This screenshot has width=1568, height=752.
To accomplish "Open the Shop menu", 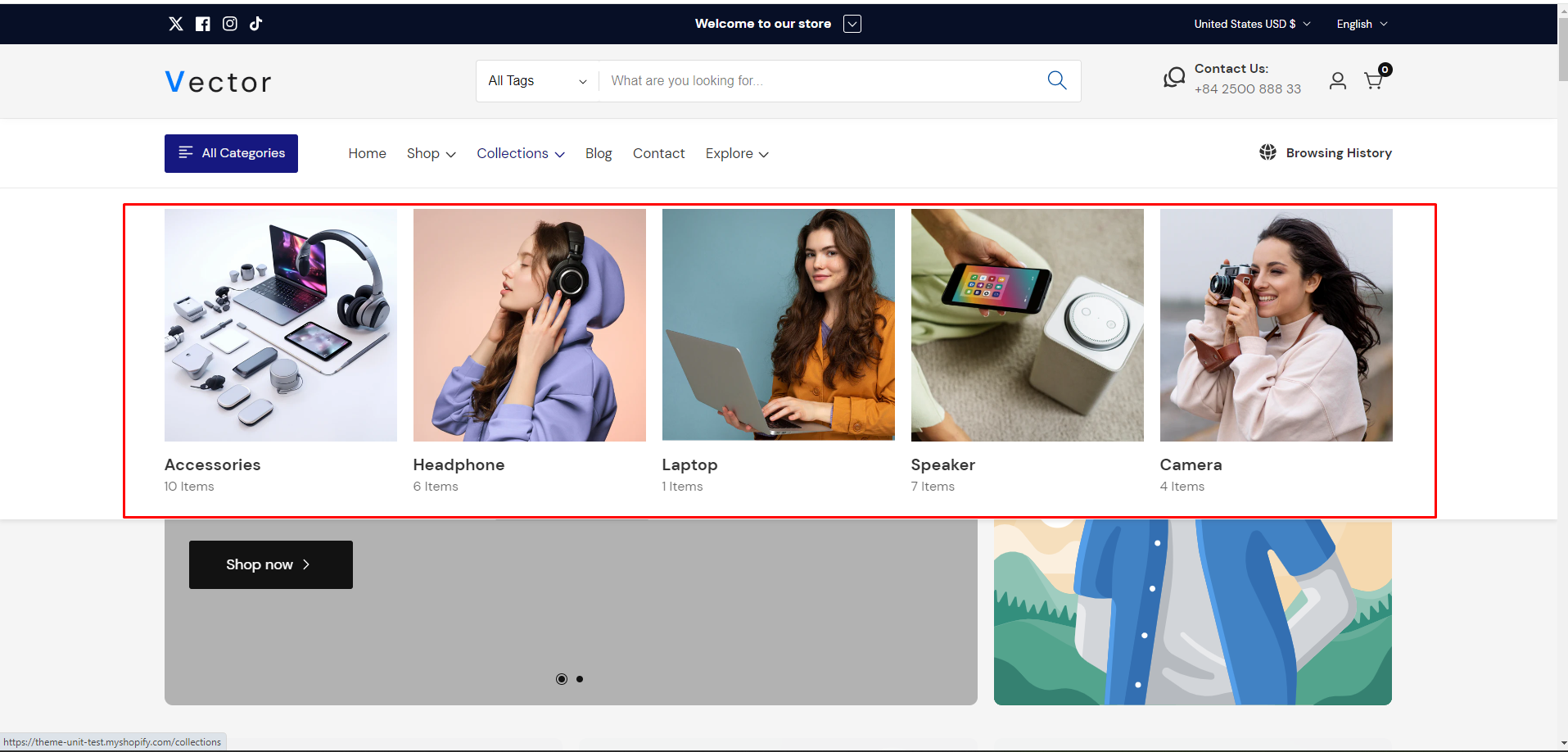I will [x=431, y=154].
